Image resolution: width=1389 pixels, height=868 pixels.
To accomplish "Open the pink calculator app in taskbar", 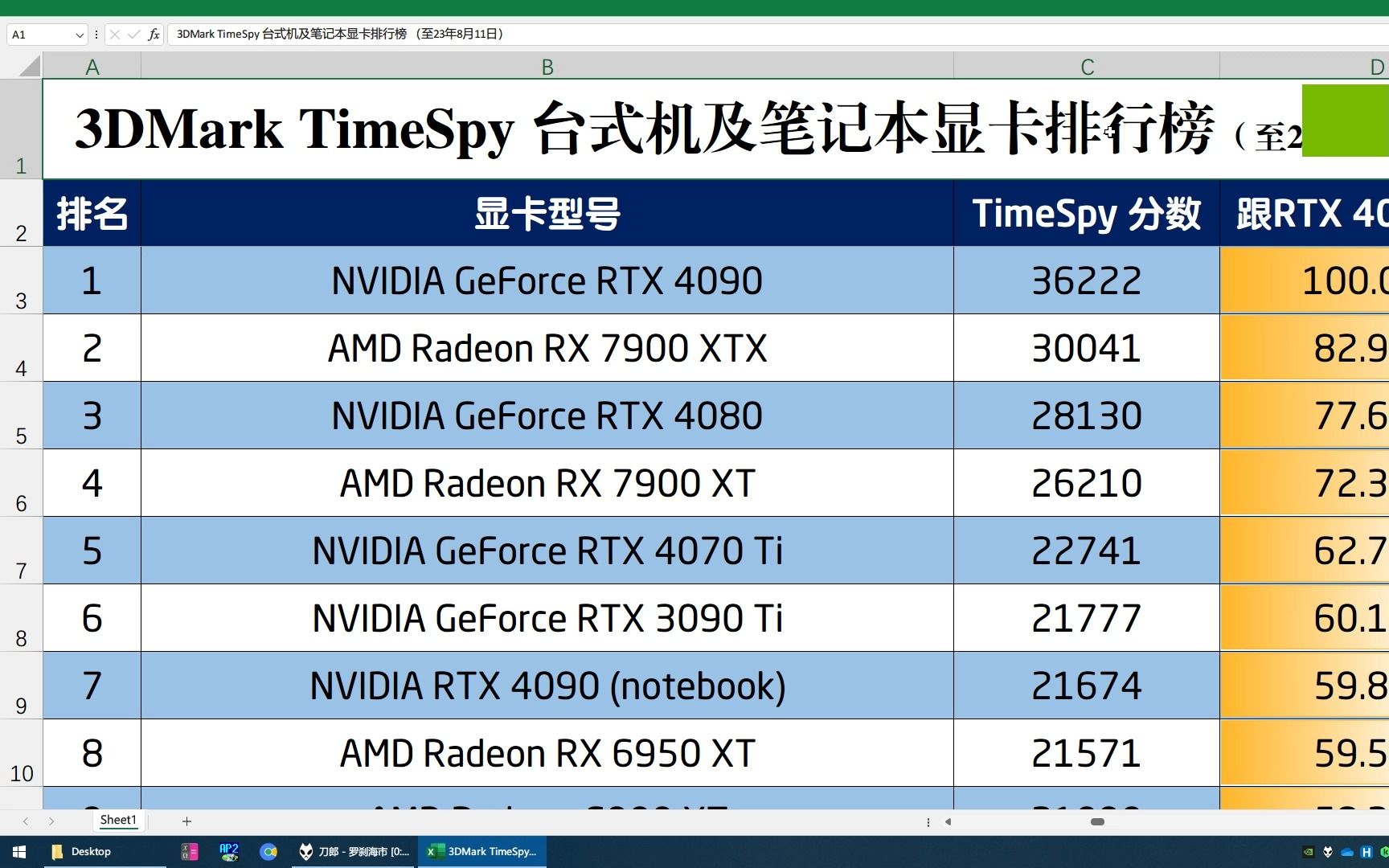I will coord(190,852).
